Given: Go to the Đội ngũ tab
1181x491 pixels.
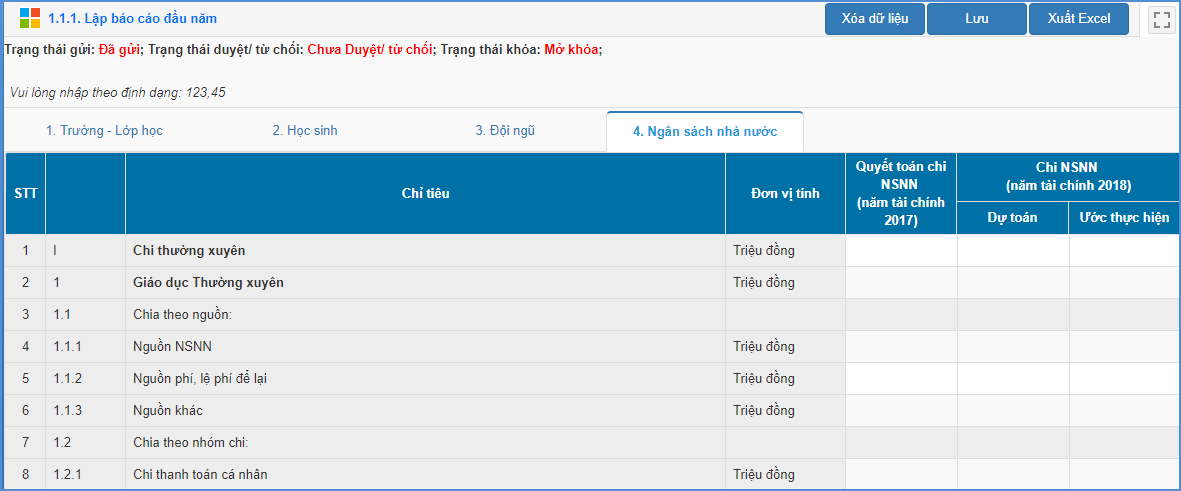Looking at the screenshot, I should tap(505, 131).
